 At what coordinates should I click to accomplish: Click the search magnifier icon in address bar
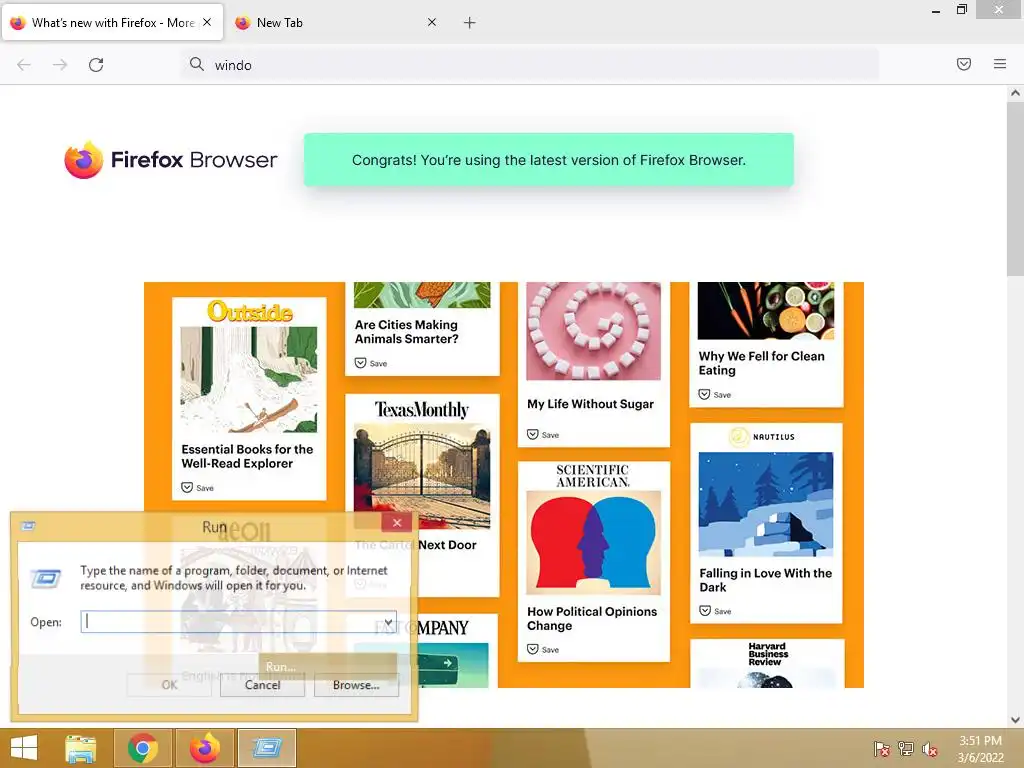click(197, 64)
